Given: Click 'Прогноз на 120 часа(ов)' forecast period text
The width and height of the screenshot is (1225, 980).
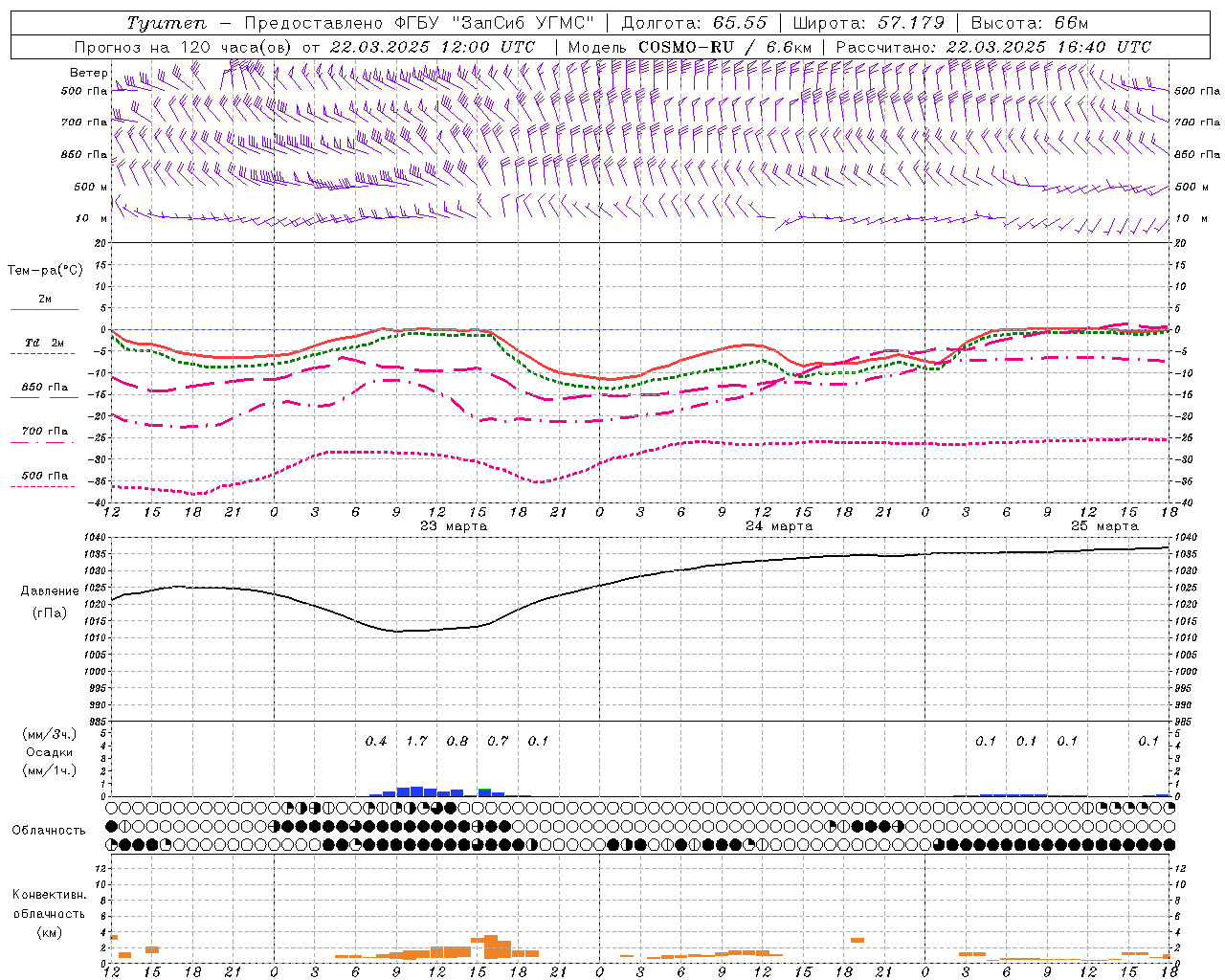Looking at the screenshot, I should [x=185, y=47].
